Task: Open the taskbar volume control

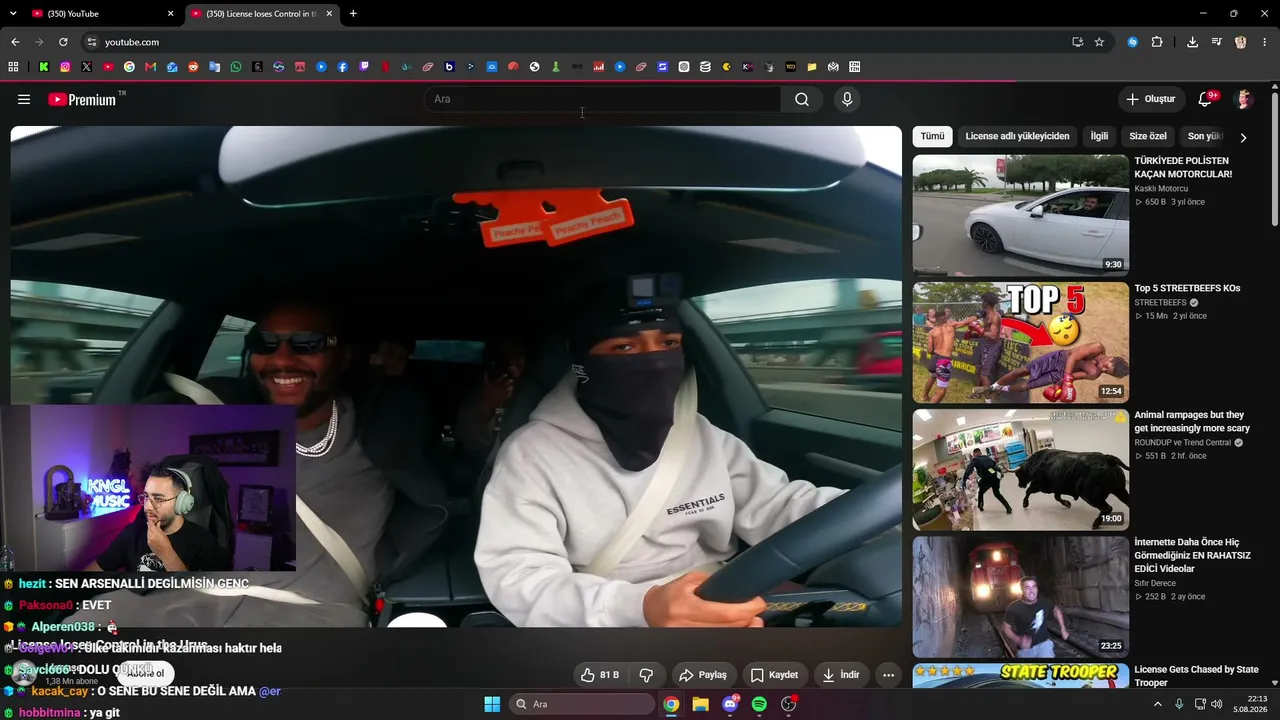Action: click(x=1216, y=704)
